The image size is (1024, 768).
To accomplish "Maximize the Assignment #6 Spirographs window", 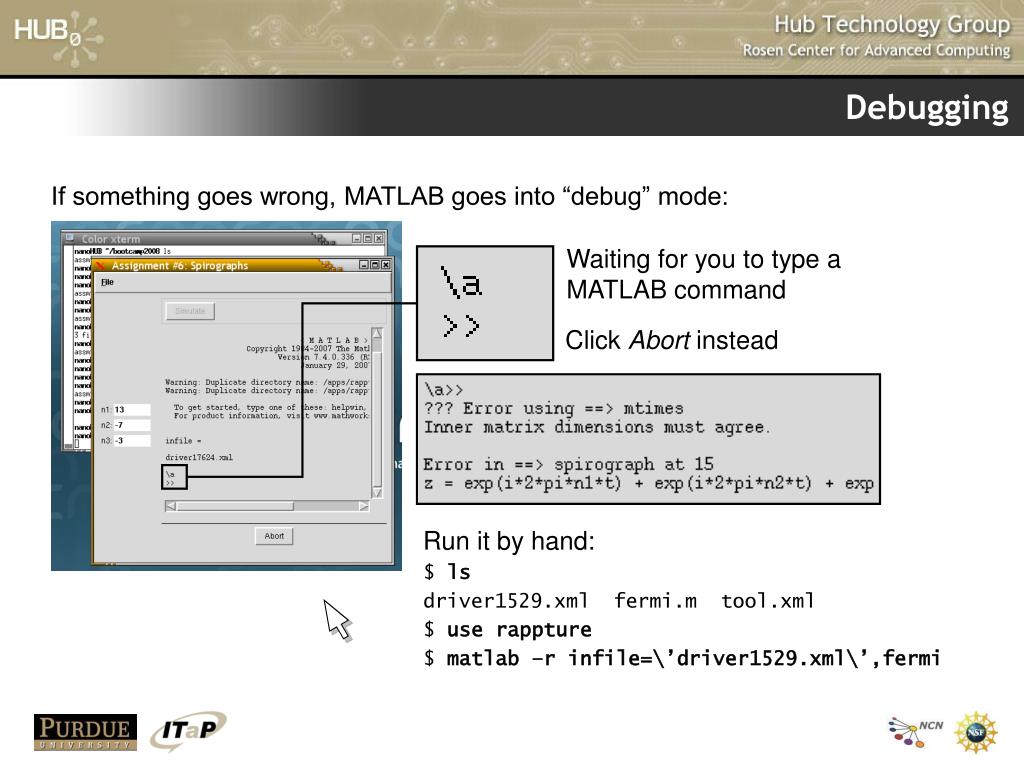I will [375, 264].
